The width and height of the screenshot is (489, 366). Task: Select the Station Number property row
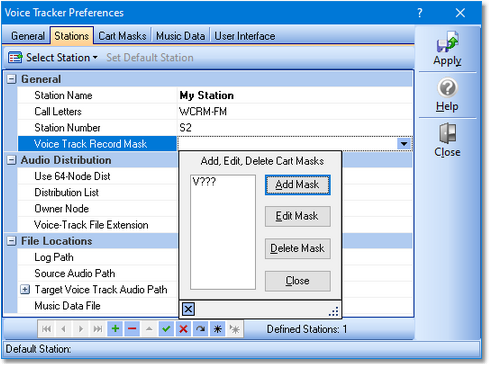(97, 128)
